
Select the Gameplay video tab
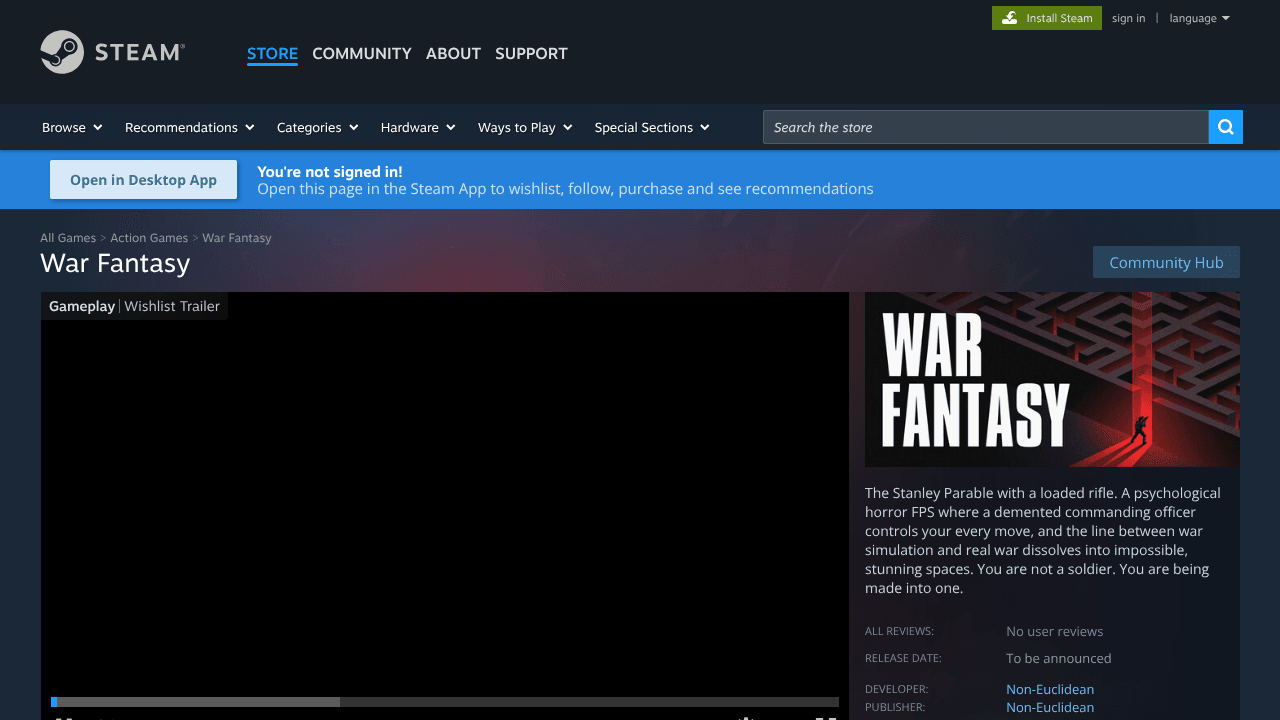point(82,306)
